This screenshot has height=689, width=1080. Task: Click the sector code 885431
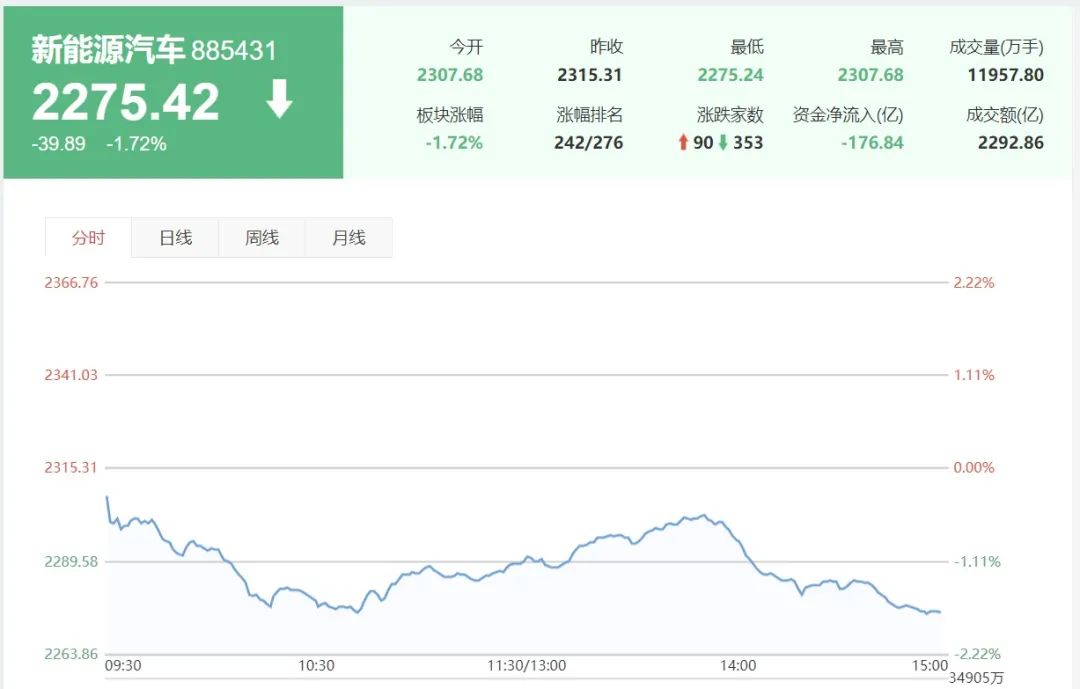[233, 51]
